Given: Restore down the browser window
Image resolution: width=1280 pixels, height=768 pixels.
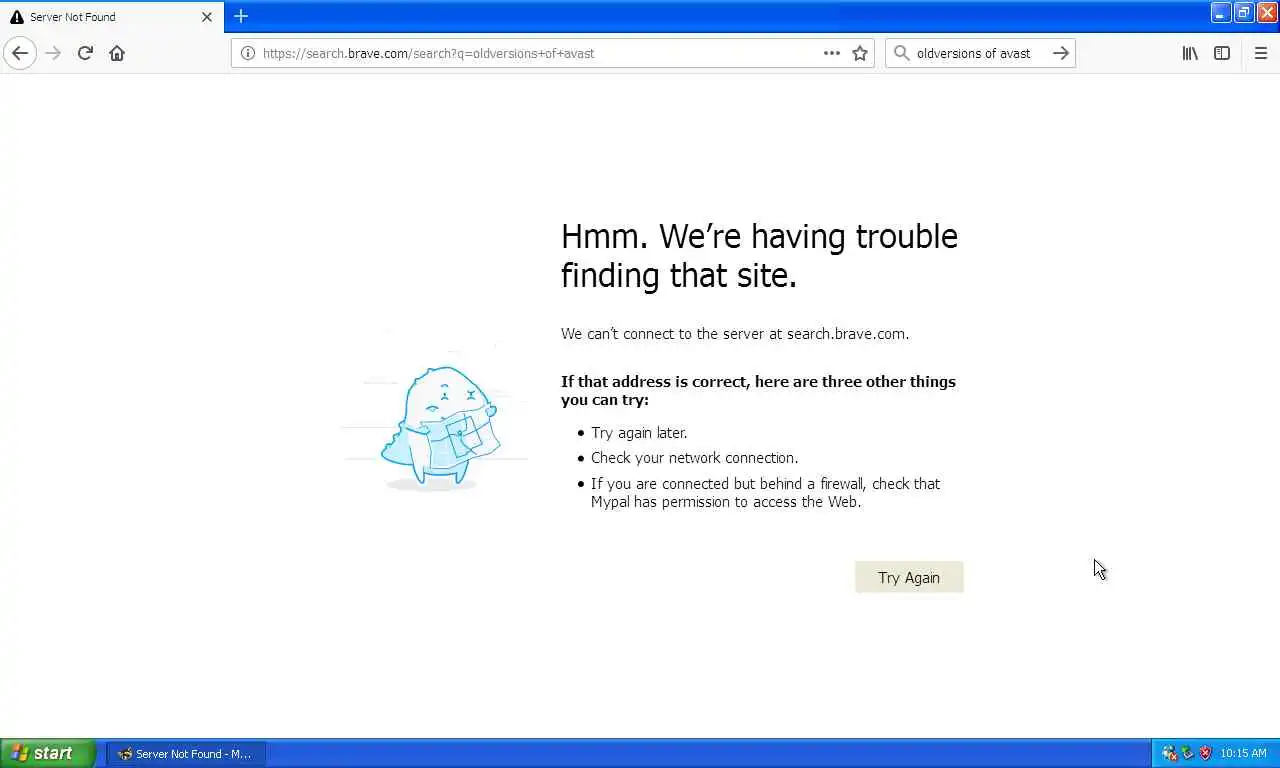Looking at the screenshot, I should click(1244, 12).
